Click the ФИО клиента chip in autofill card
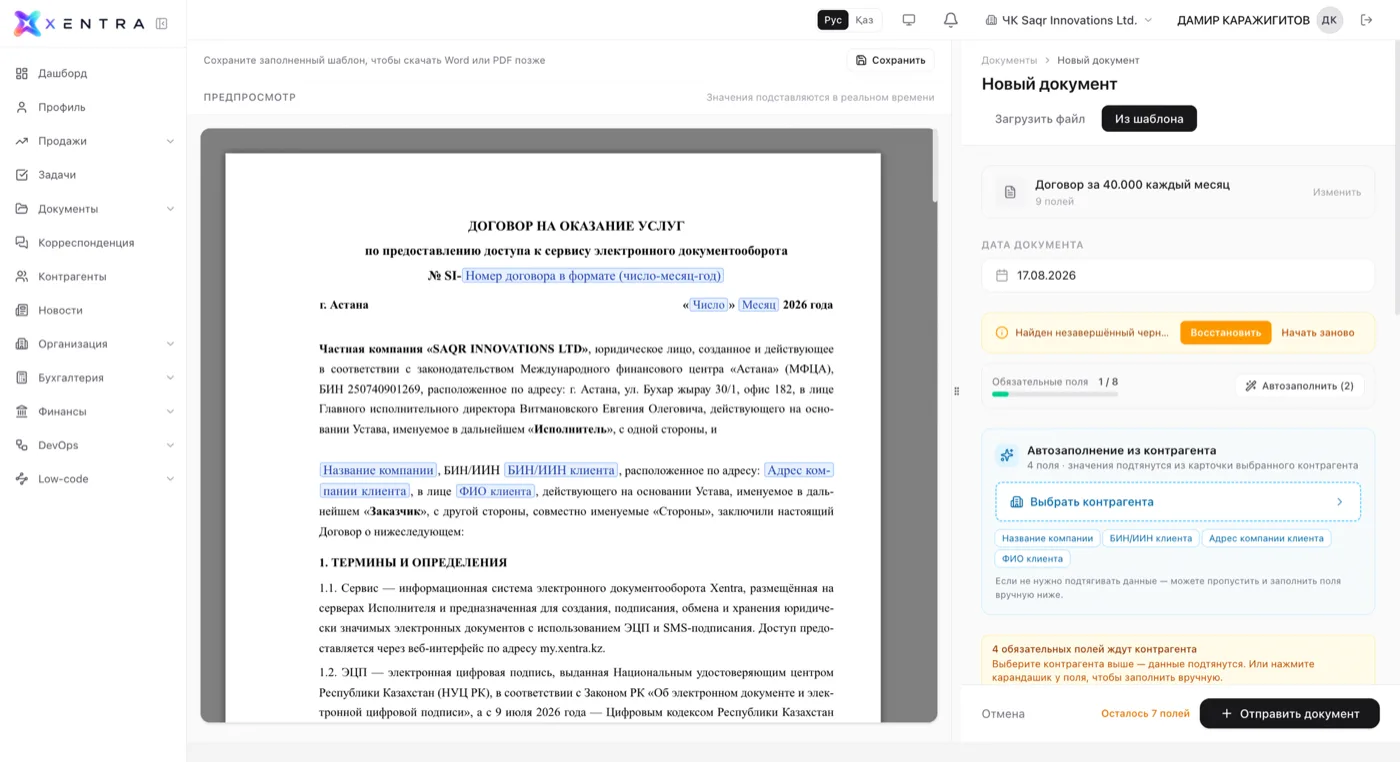 coord(1033,559)
